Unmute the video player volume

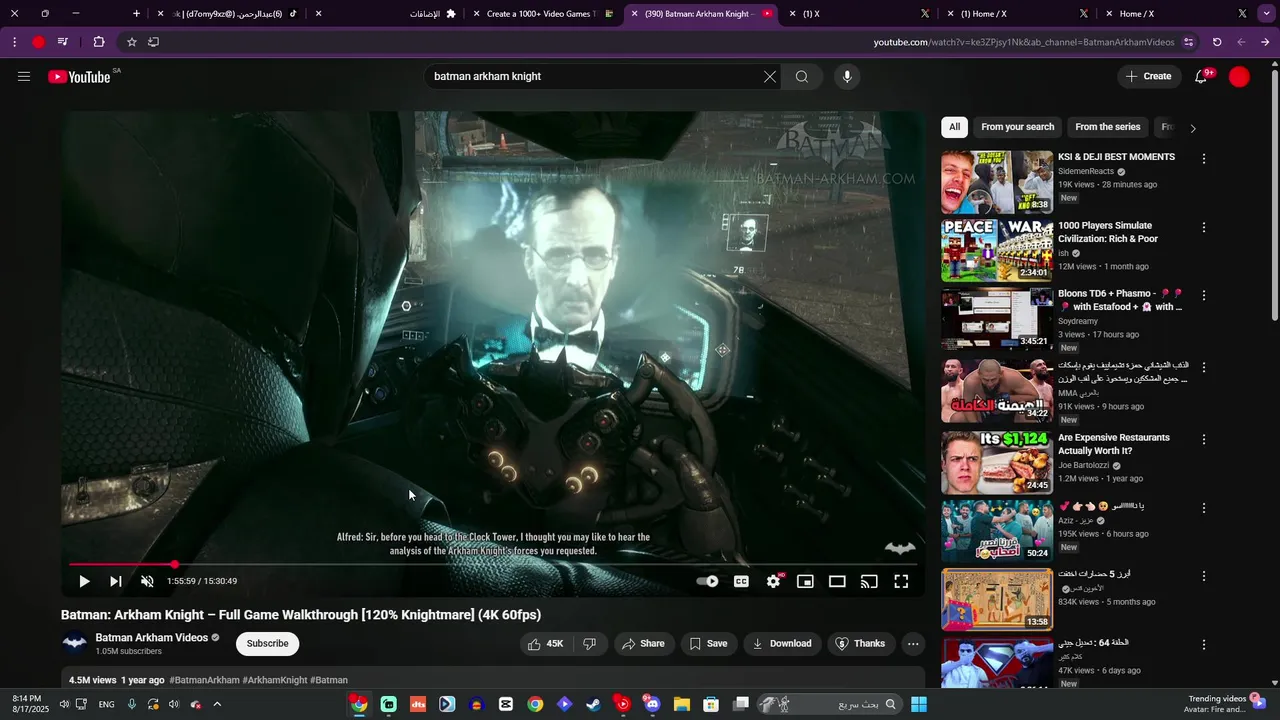(147, 581)
